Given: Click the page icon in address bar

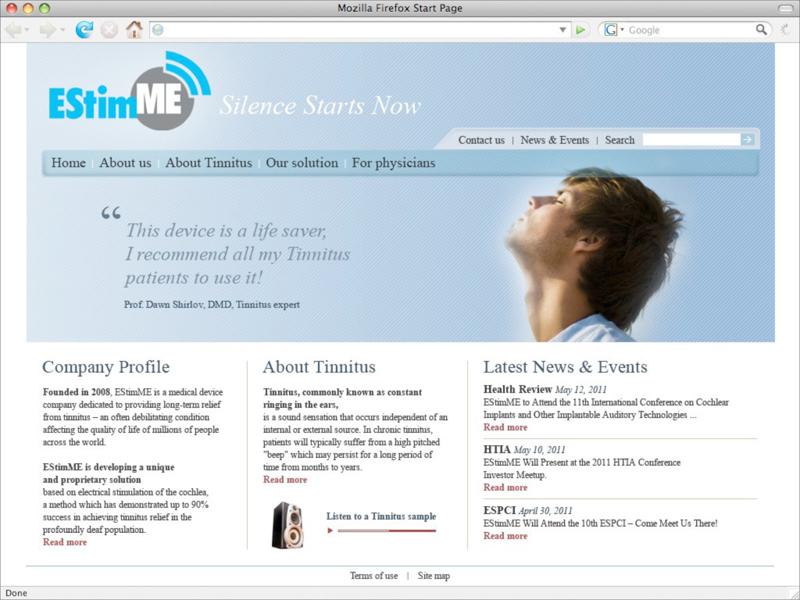Looking at the screenshot, I should pyautogui.click(x=158, y=30).
